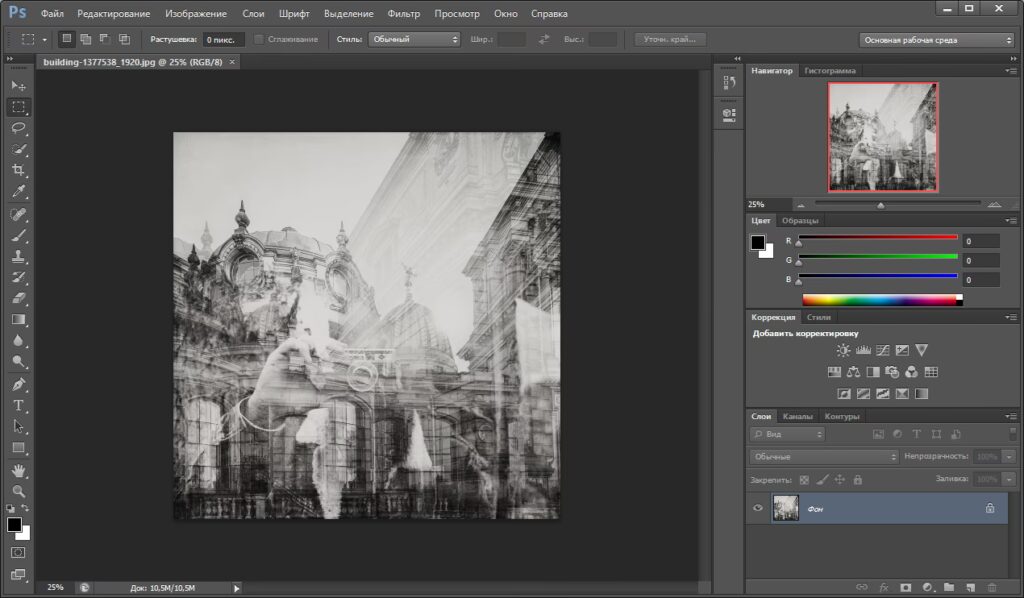The width and height of the screenshot is (1024, 598).
Task: Click the Brightness/Contrast adjustment icon
Action: [x=843, y=351]
